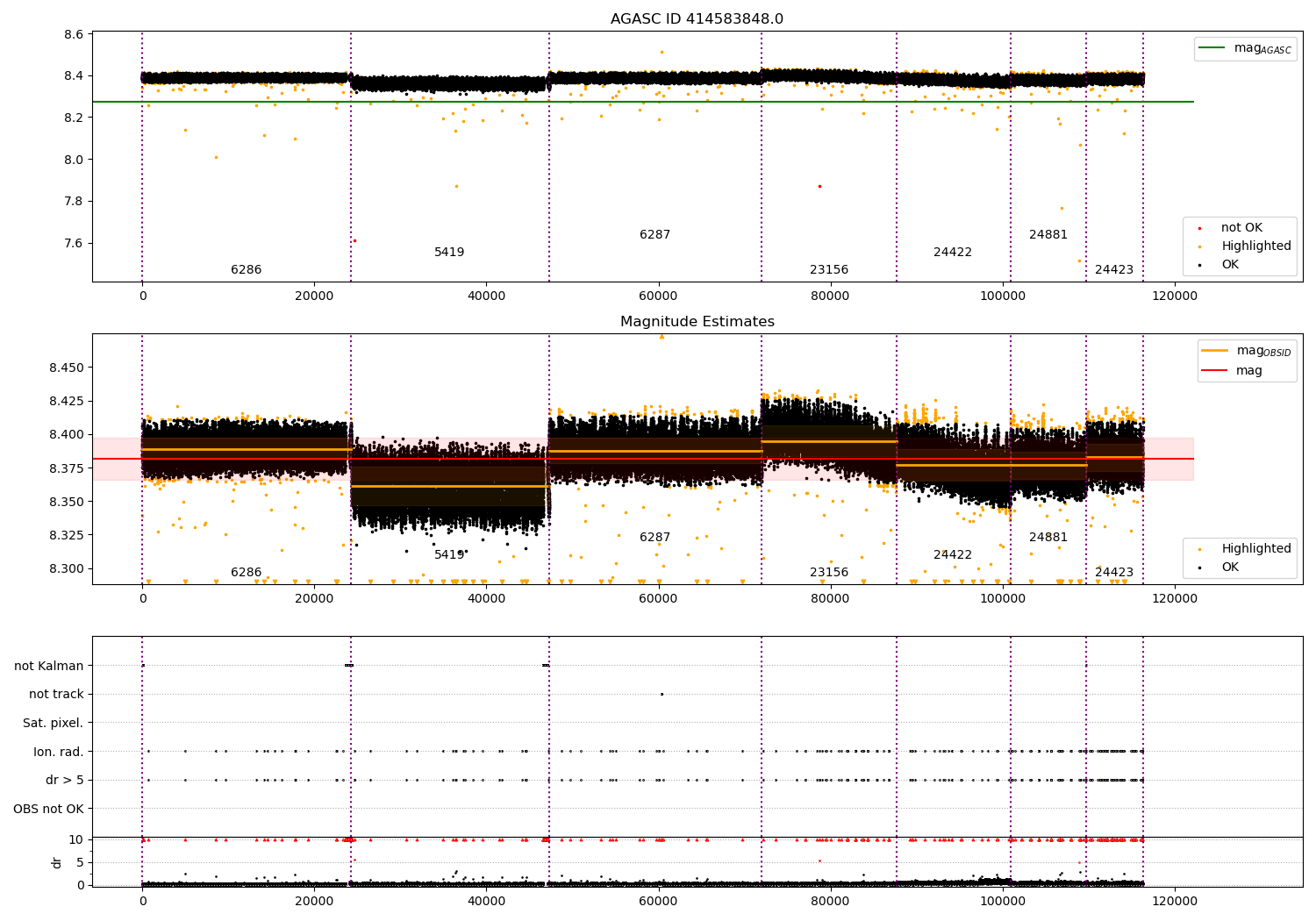The width and height of the screenshot is (1316, 921).
Task: Click the 8.2 y-axis tick in top plot
Action: [74, 118]
